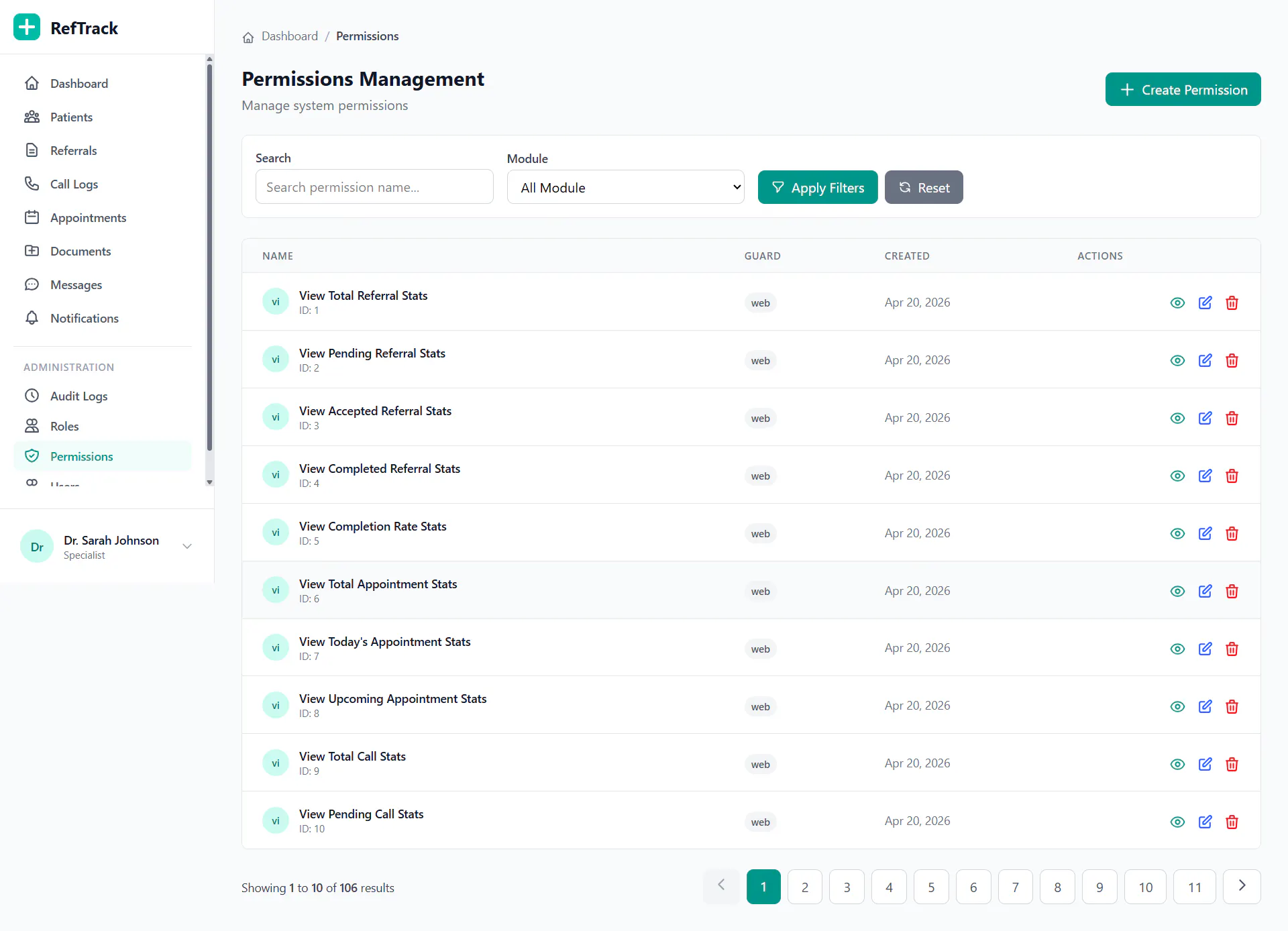This screenshot has height=931, width=1288.
Task: View details of View Total Referral Stats
Action: pos(1177,303)
